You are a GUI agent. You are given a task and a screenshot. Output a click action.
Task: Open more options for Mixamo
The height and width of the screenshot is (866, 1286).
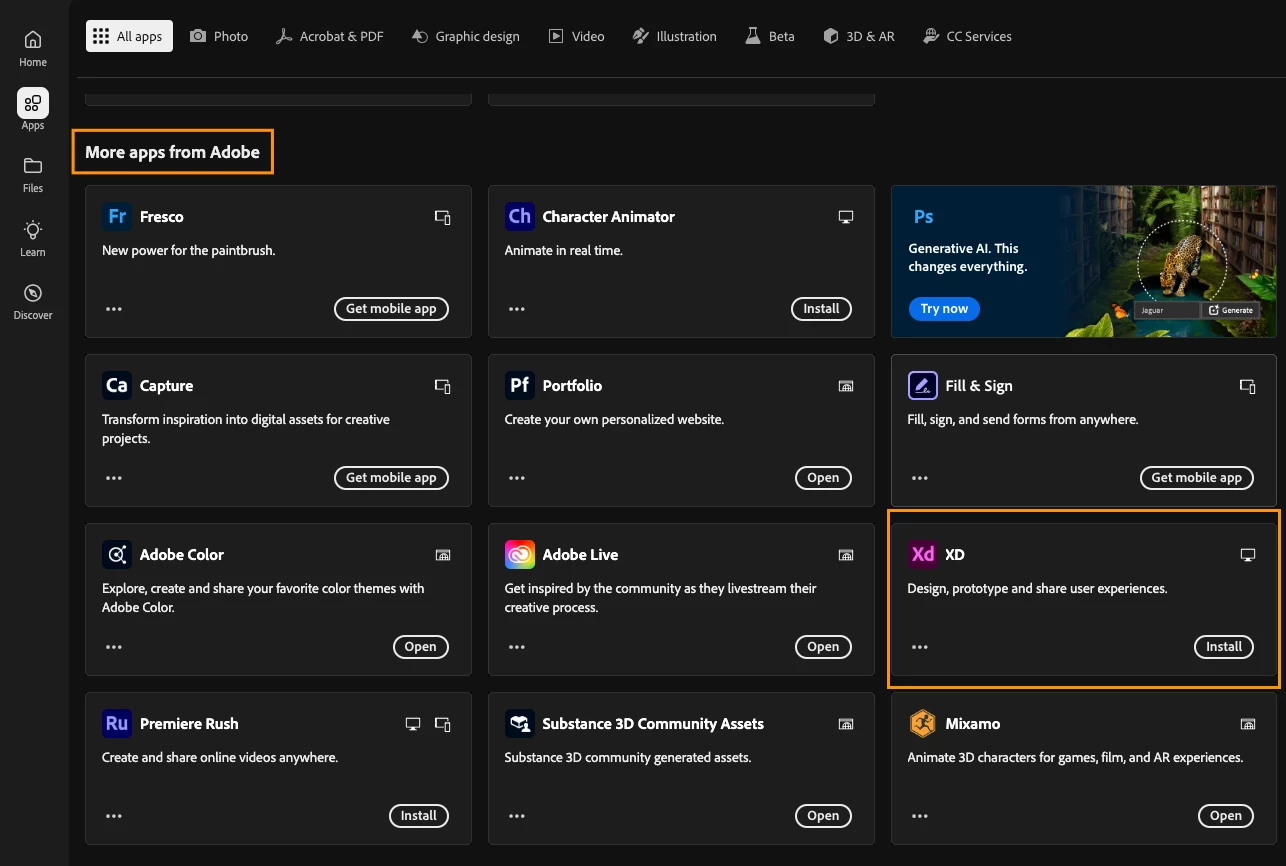pyautogui.click(x=919, y=816)
